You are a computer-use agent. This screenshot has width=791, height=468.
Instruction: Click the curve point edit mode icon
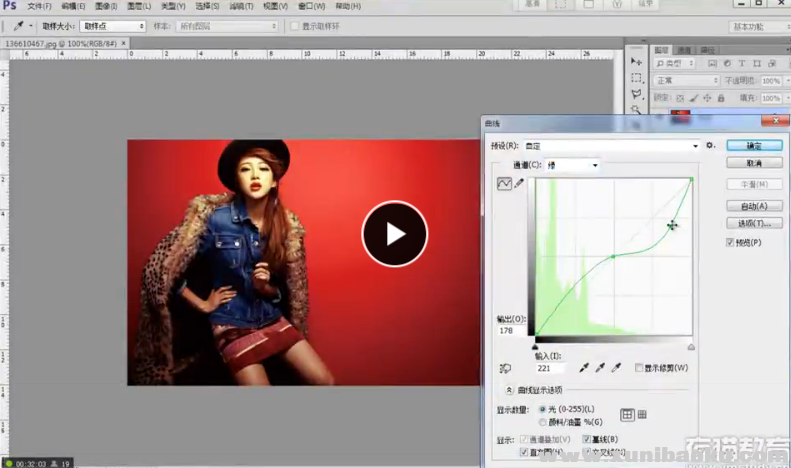pos(504,183)
